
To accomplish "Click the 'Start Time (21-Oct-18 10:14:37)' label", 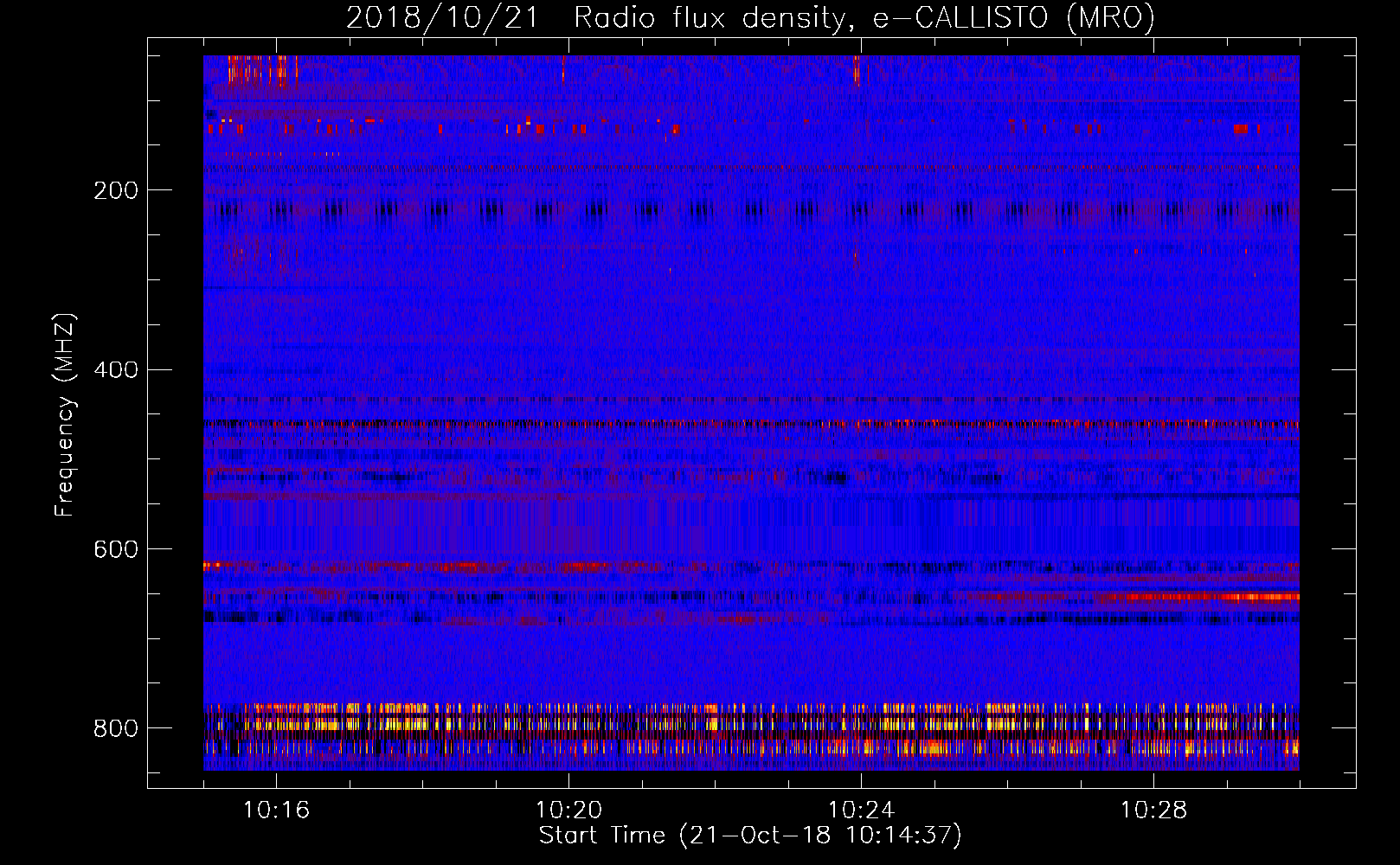I will (750, 836).
